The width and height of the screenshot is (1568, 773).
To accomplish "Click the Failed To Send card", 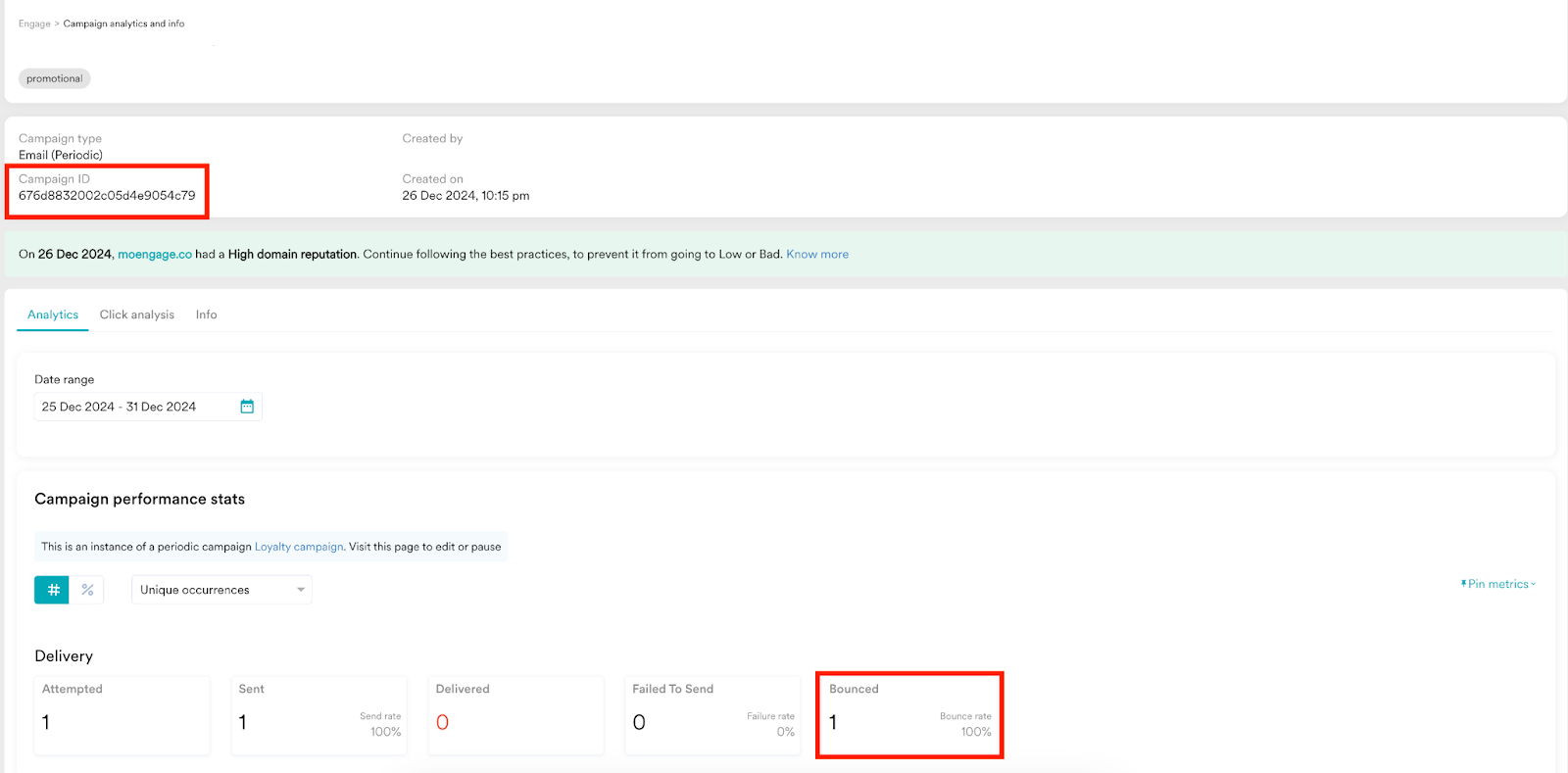I will (x=712, y=715).
